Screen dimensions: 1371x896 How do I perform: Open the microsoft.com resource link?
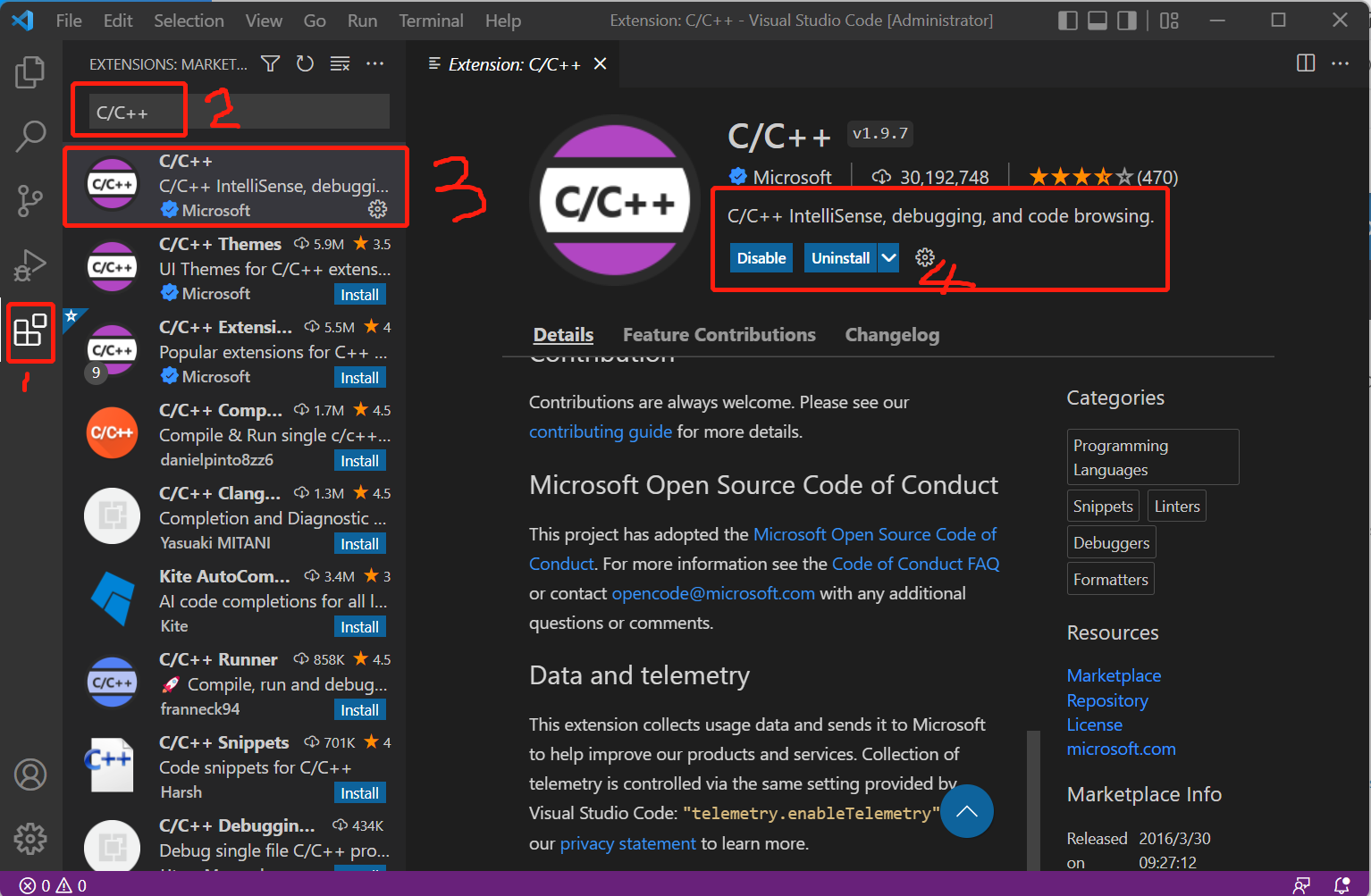click(x=1121, y=749)
